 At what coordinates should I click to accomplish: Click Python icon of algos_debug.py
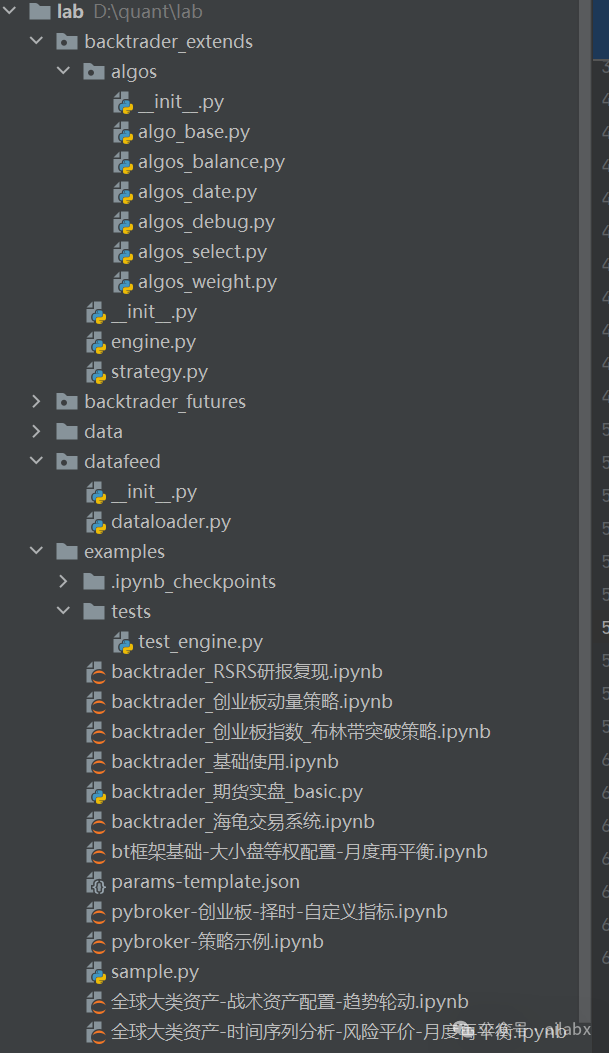point(123,223)
